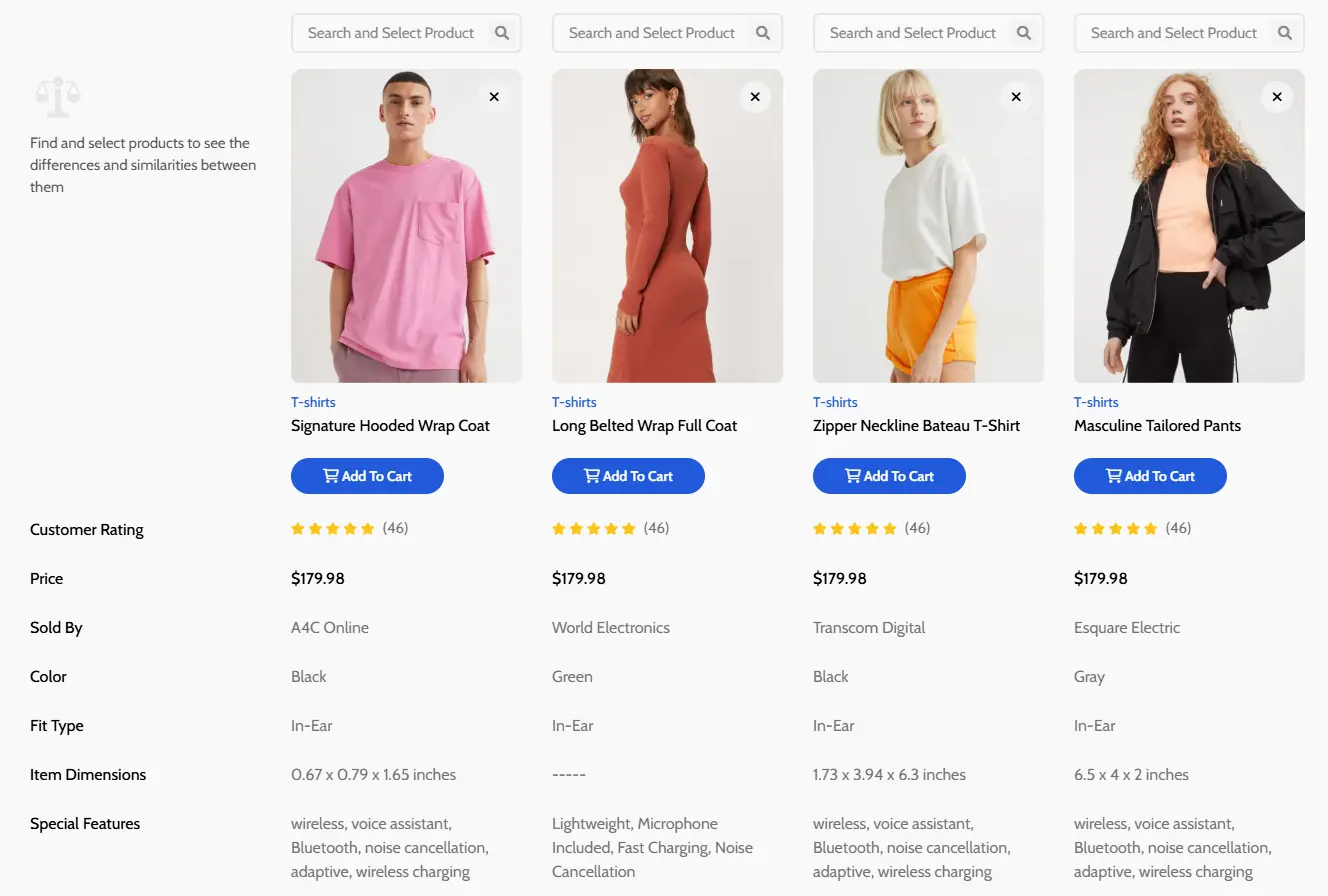
Task: Add Zipper Neckline Bateau T-Shirt to cart
Action: click(x=889, y=476)
